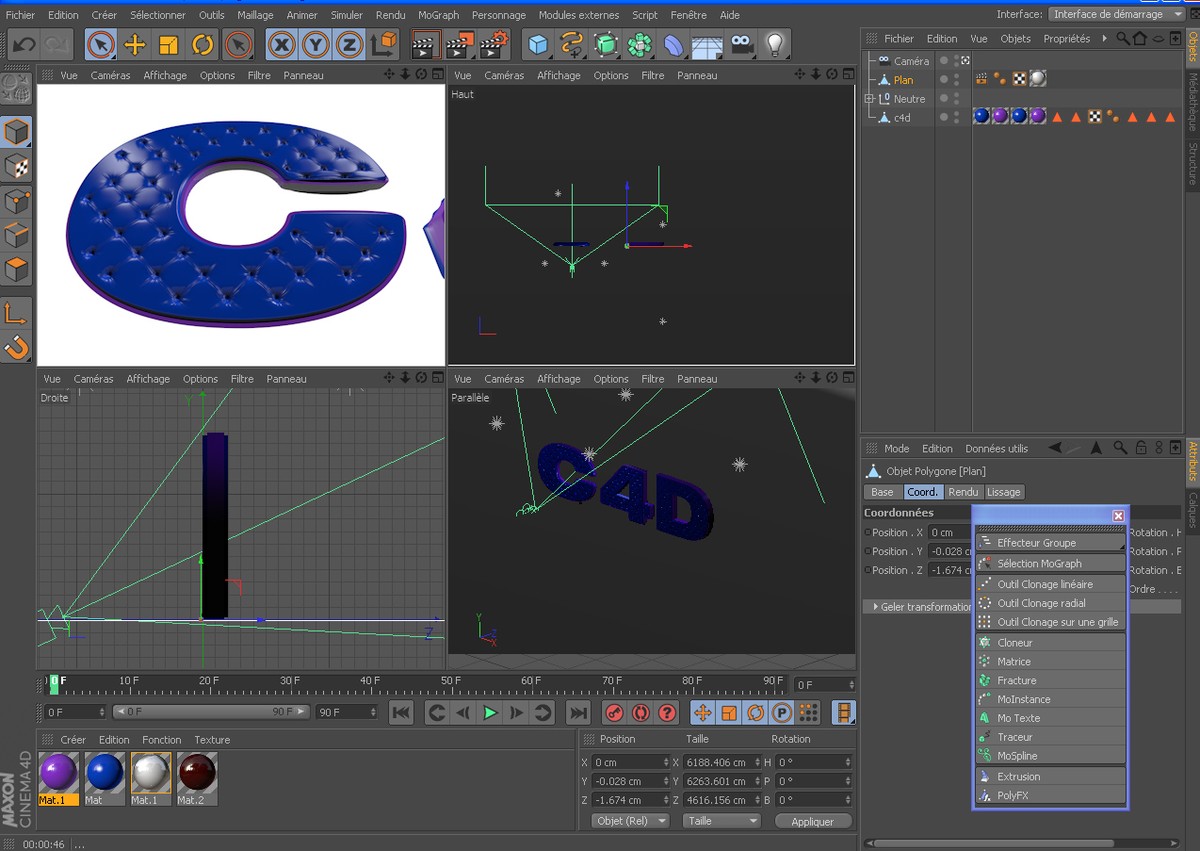Add a light object via lightbulb icon
This screenshot has height=851, width=1200.
pos(774,45)
